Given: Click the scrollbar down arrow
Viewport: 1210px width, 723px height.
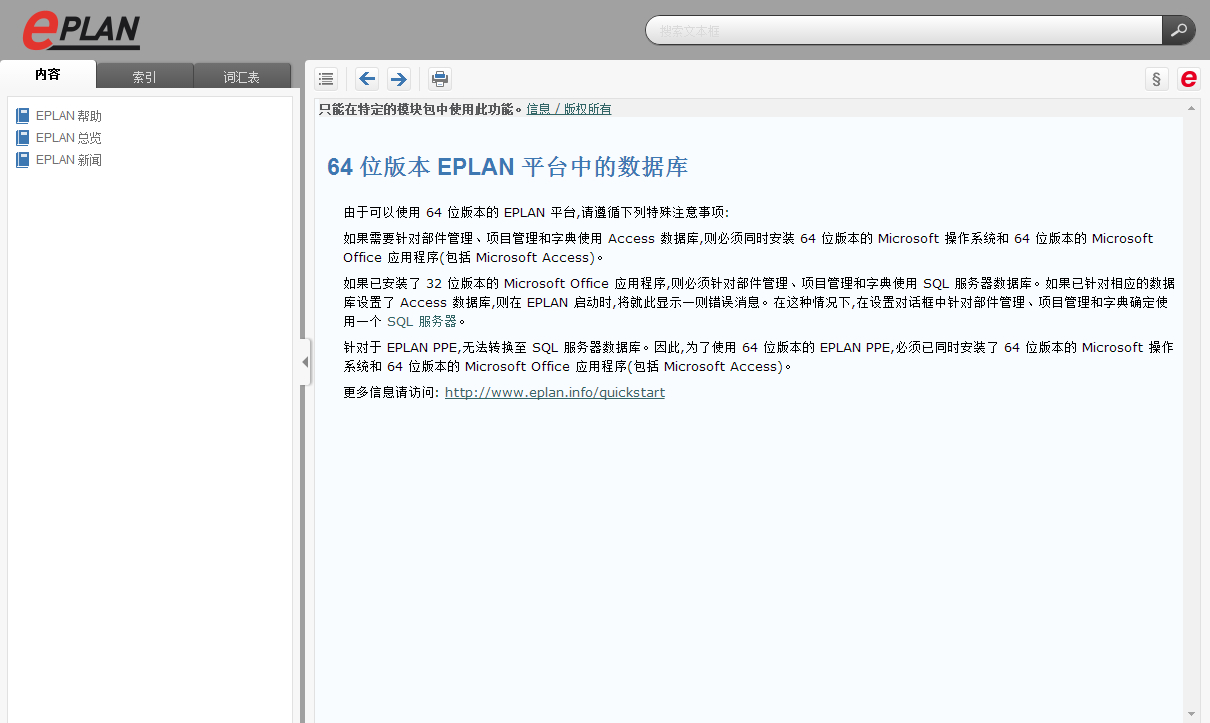Looking at the screenshot, I should [1191, 714].
